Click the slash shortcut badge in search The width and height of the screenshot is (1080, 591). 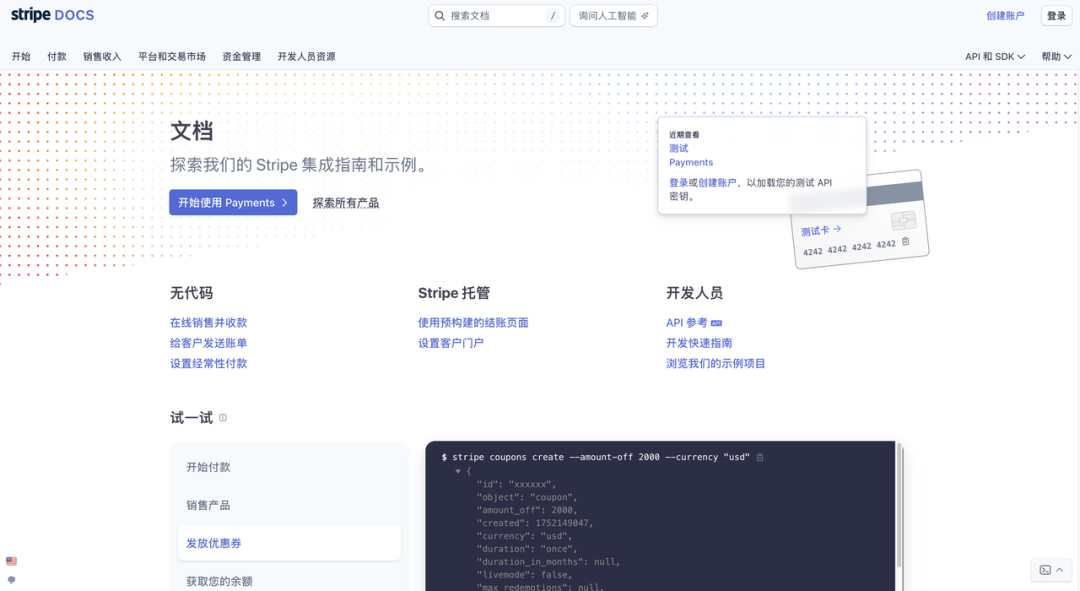[552, 16]
